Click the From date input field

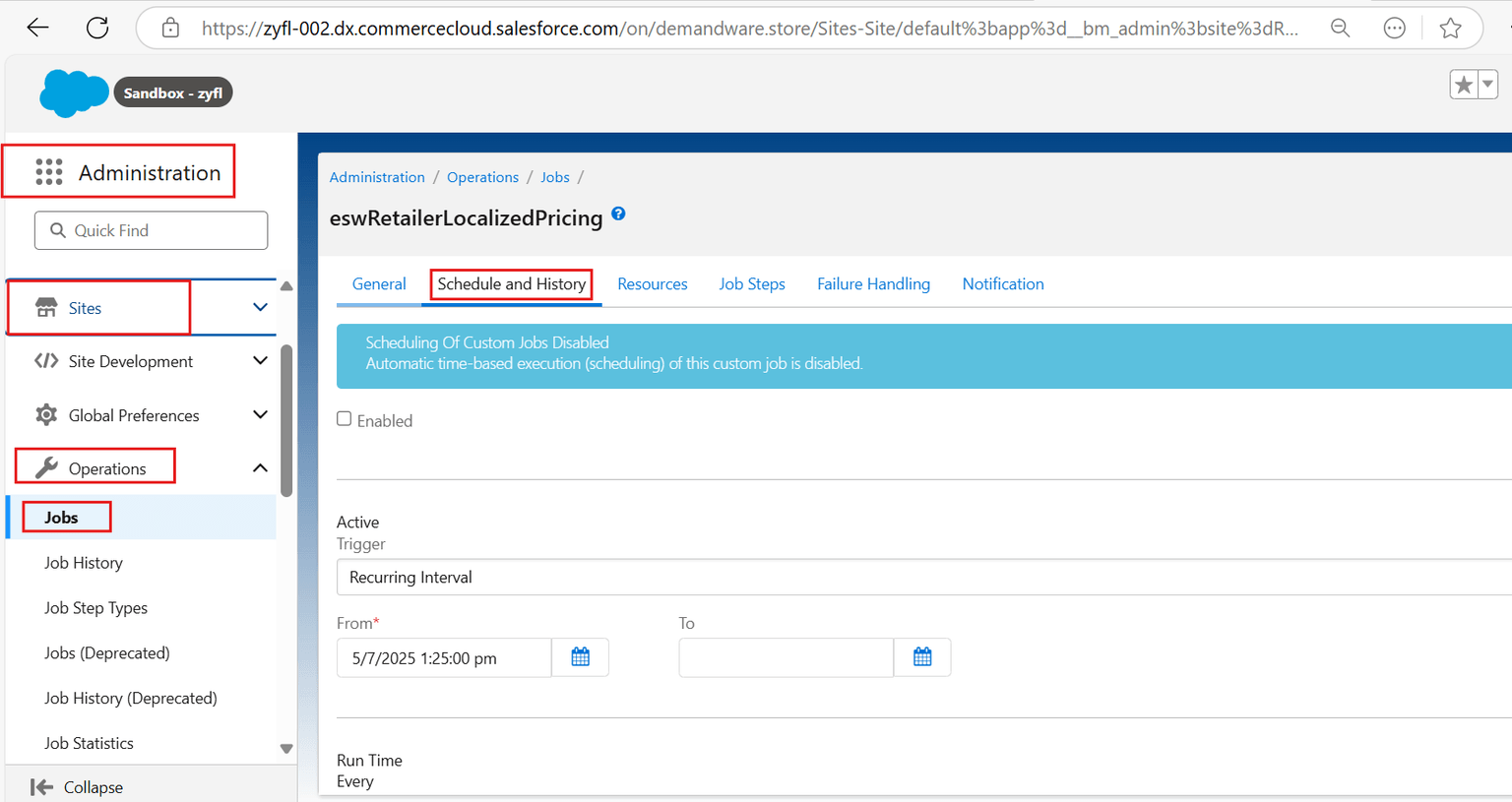click(x=444, y=657)
